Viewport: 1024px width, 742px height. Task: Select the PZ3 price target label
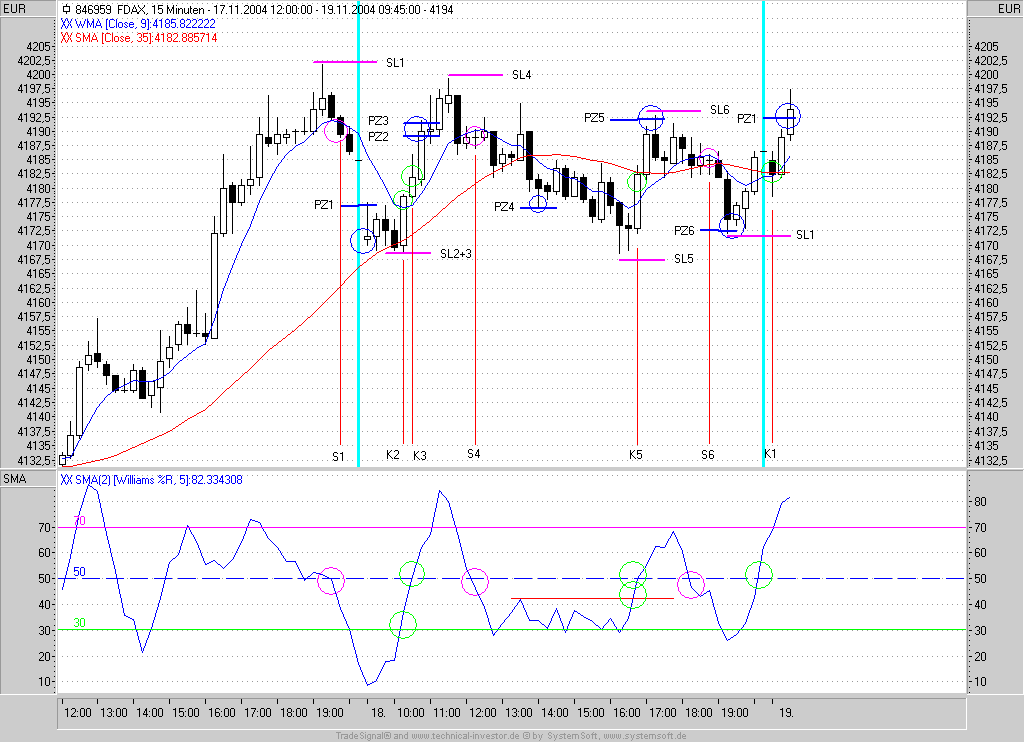378,121
